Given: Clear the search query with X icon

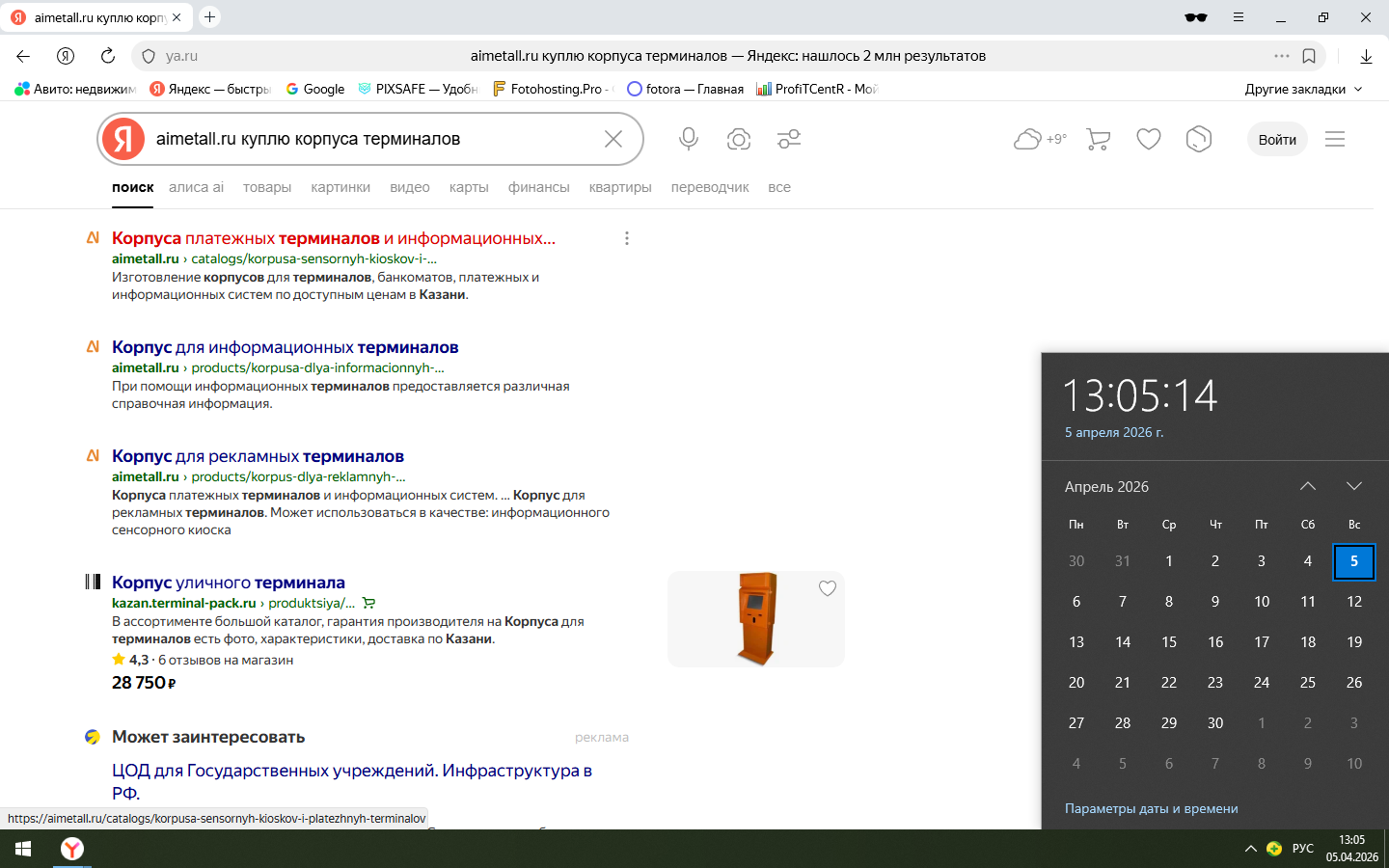Looking at the screenshot, I should pyautogui.click(x=613, y=139).
